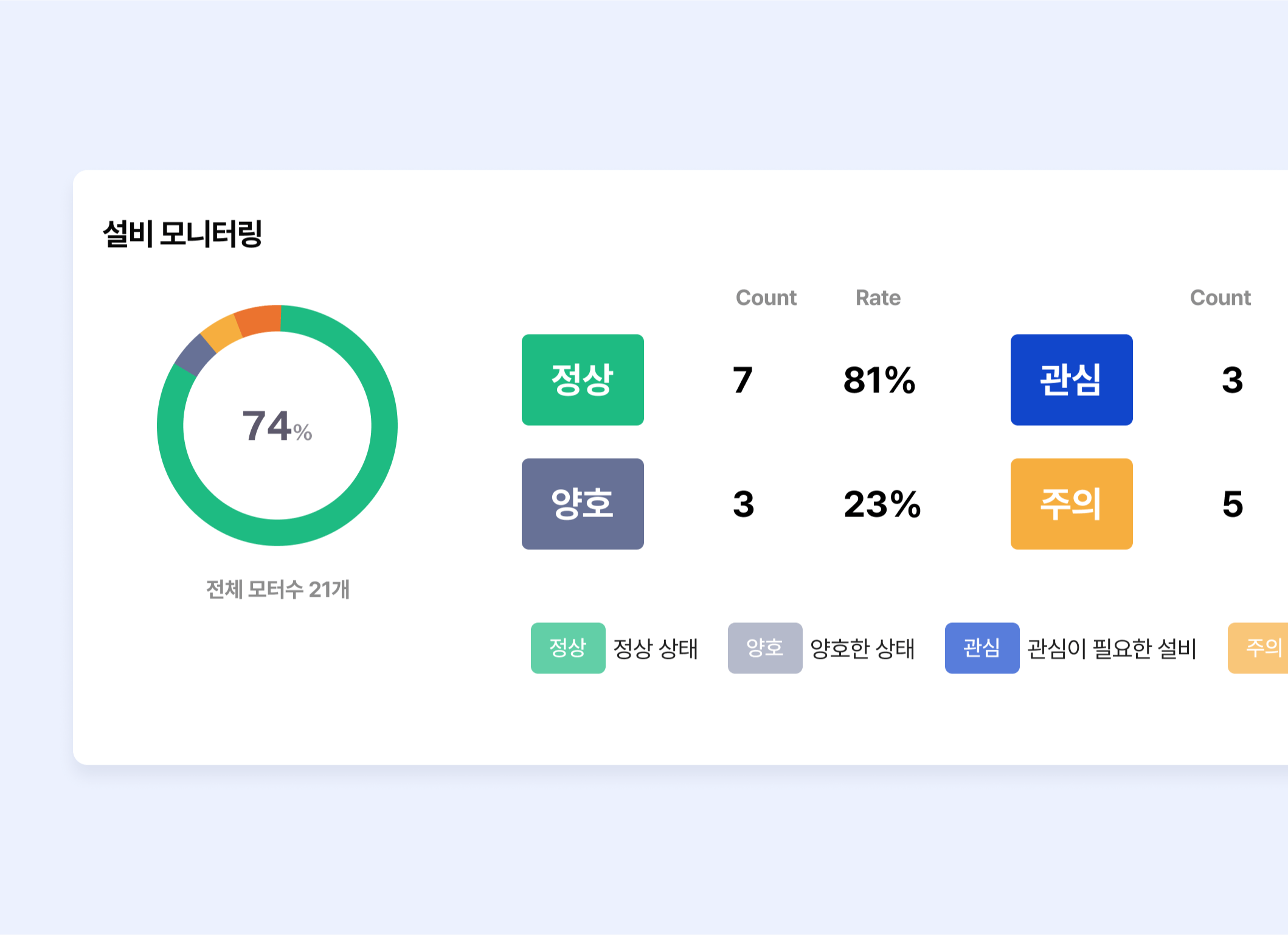Click the first Count column header
Viewport: 1288px width, 935px height.
point(766,297)
